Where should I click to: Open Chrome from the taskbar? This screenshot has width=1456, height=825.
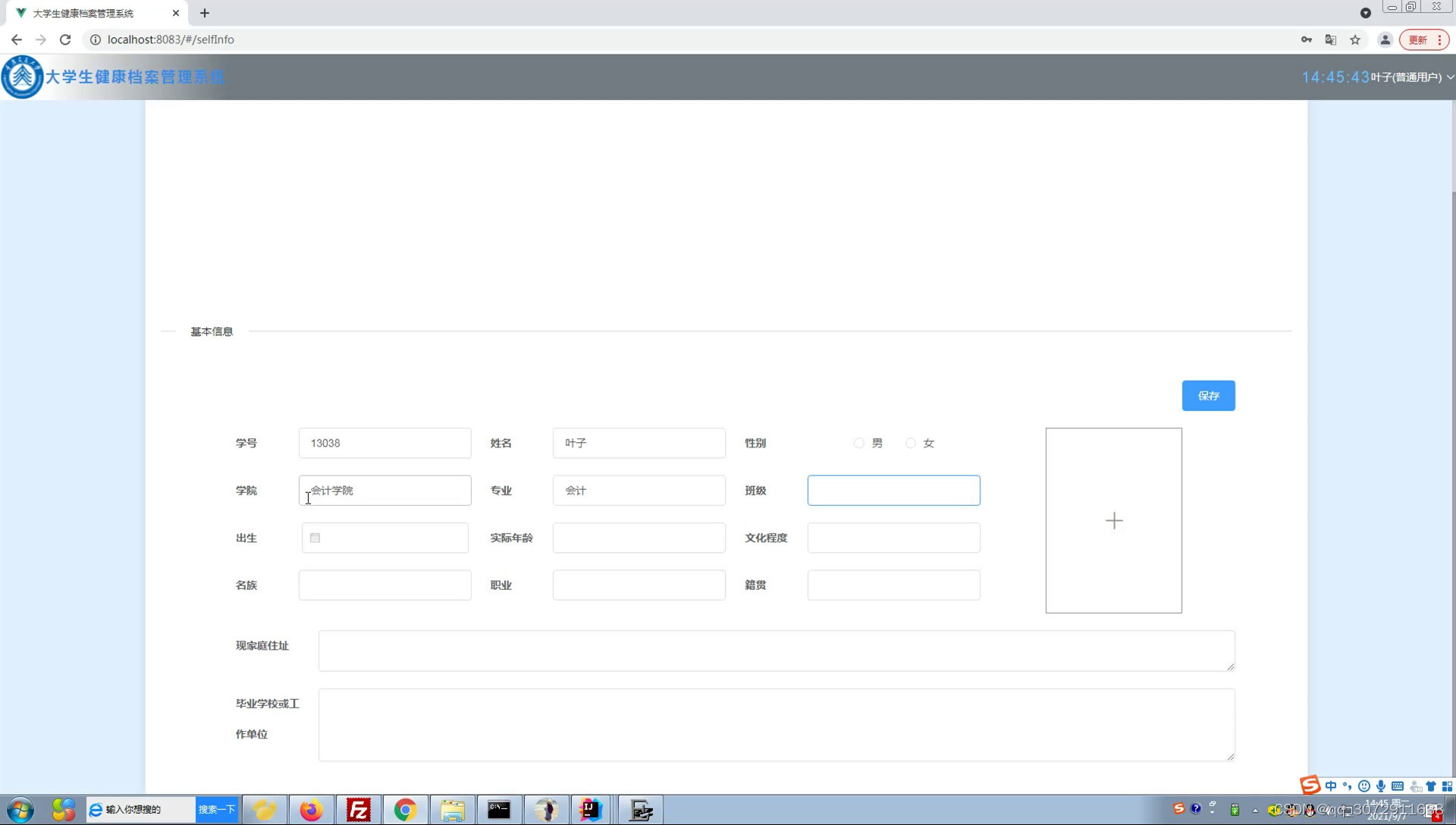pos(405,810)
